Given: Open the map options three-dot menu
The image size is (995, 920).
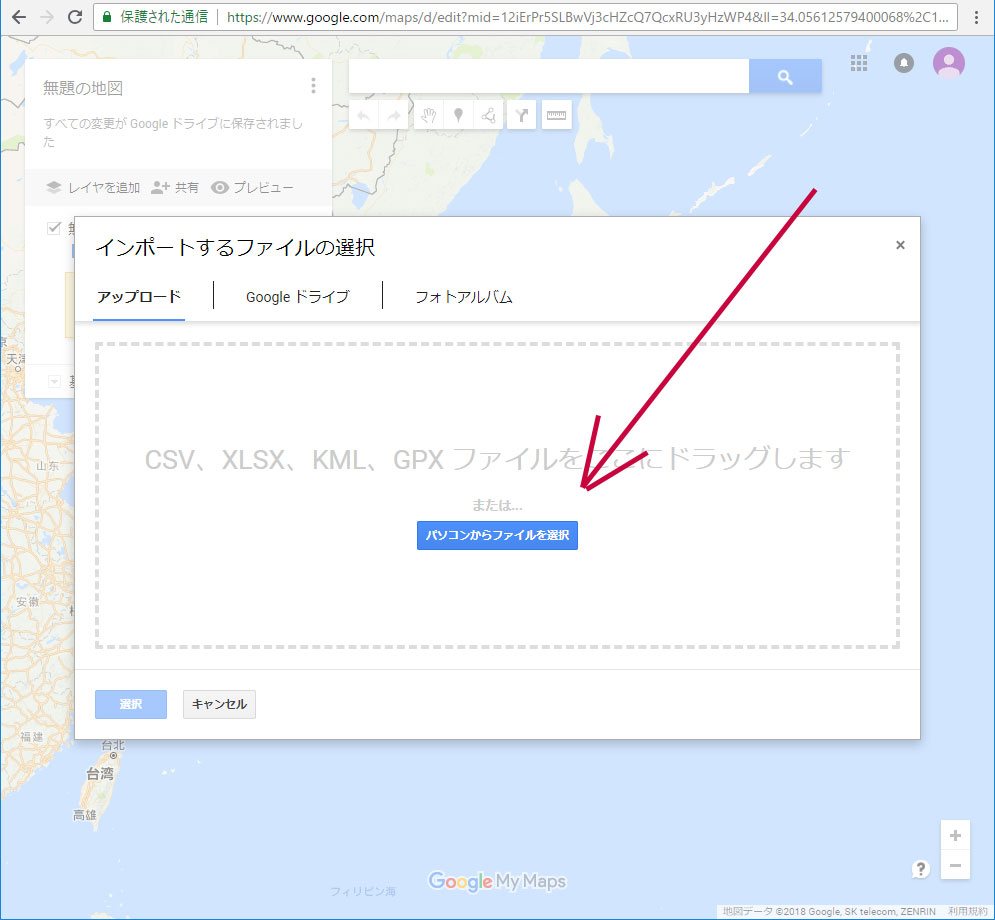Looking at the screenshot, I should point(313,86).
